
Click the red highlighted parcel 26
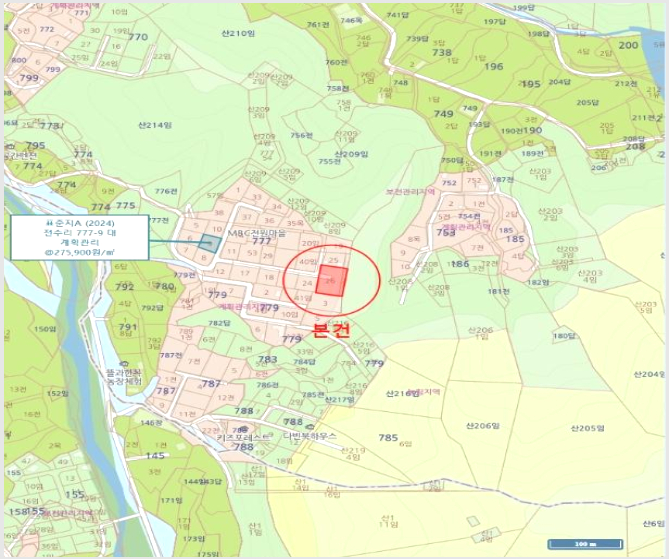coord(332,280)
